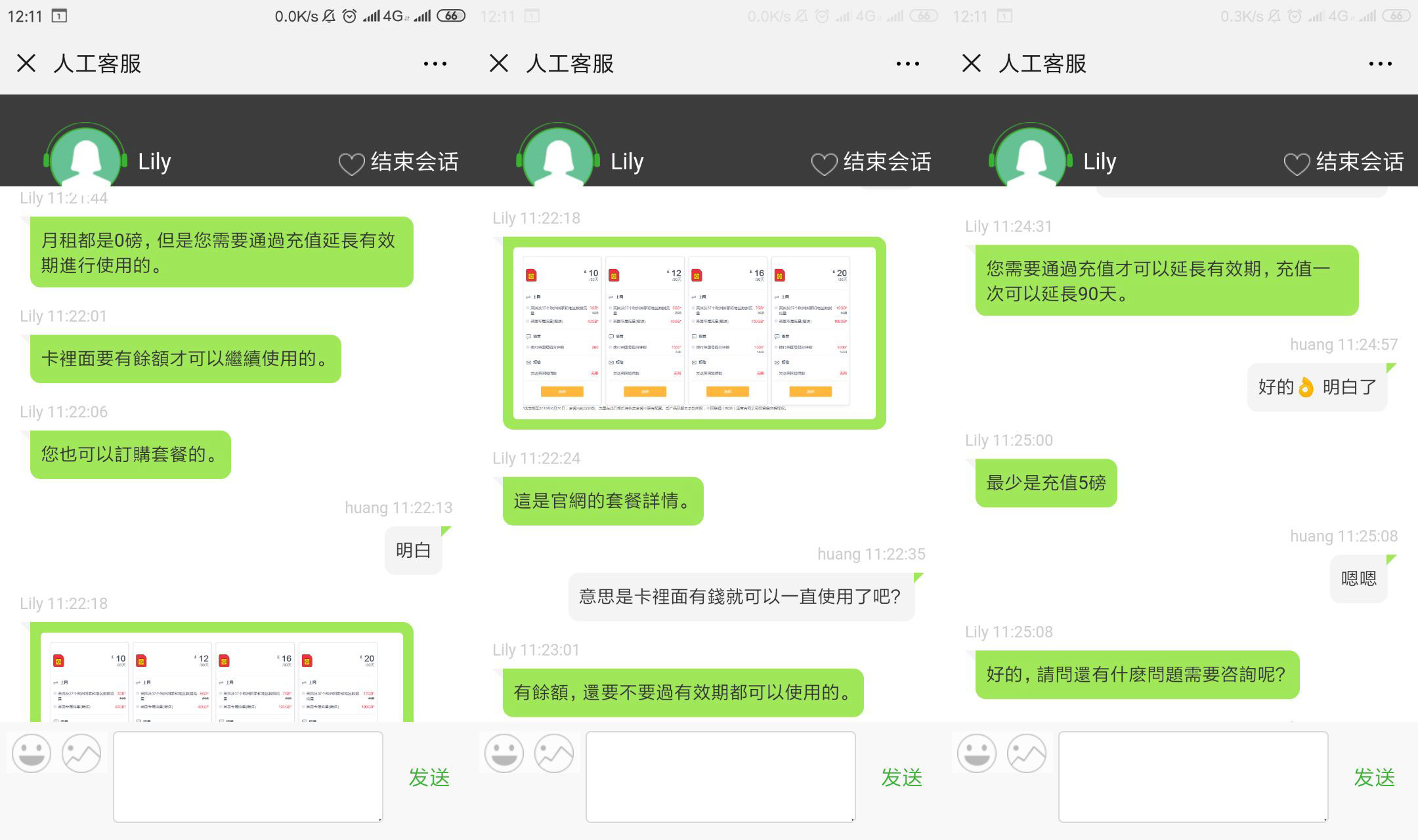Tap the image attachment icon in right panel
This screenshot has width=1418, height=840.
[1027, 753]
